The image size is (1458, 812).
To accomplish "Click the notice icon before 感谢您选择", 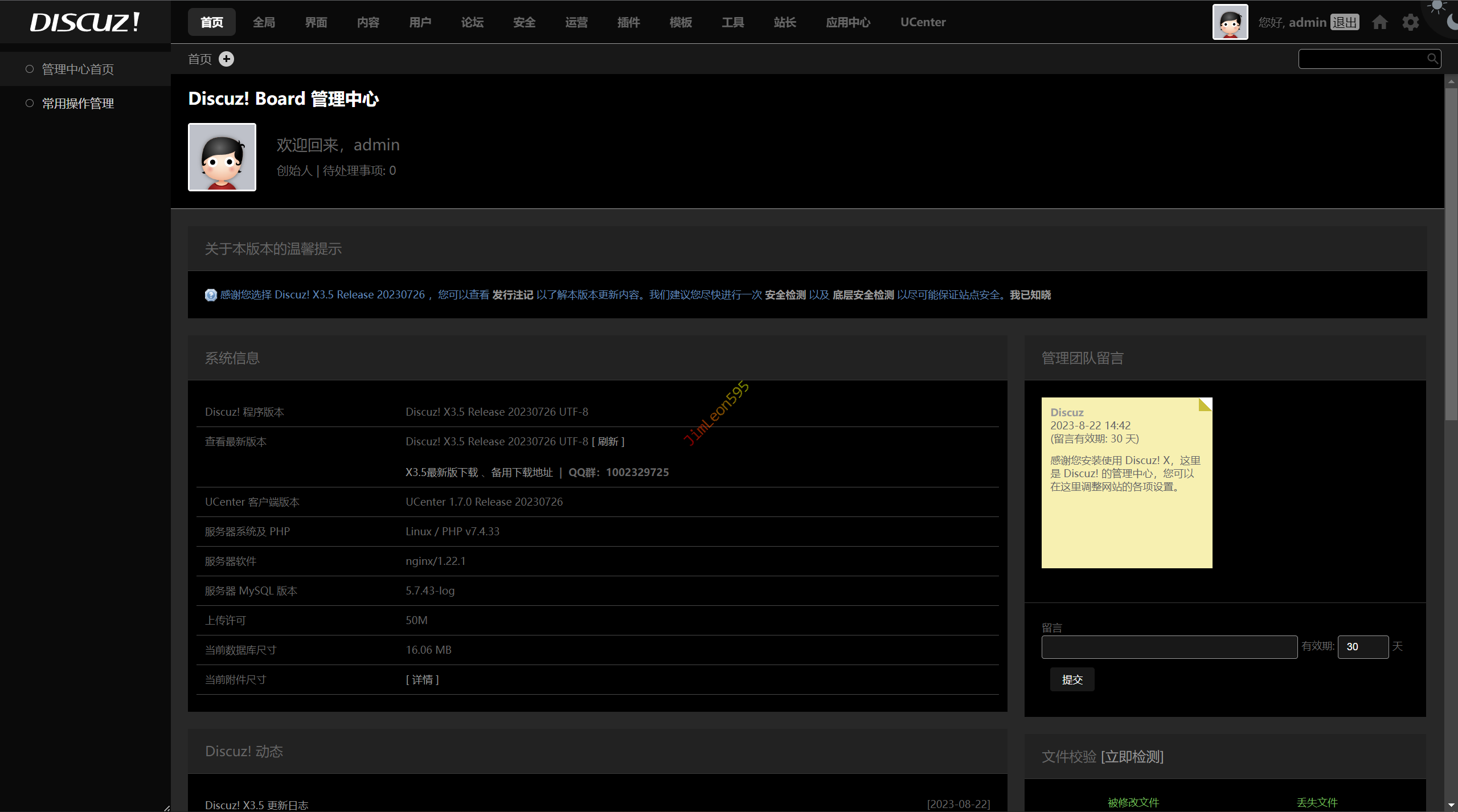I will point(211,295).
